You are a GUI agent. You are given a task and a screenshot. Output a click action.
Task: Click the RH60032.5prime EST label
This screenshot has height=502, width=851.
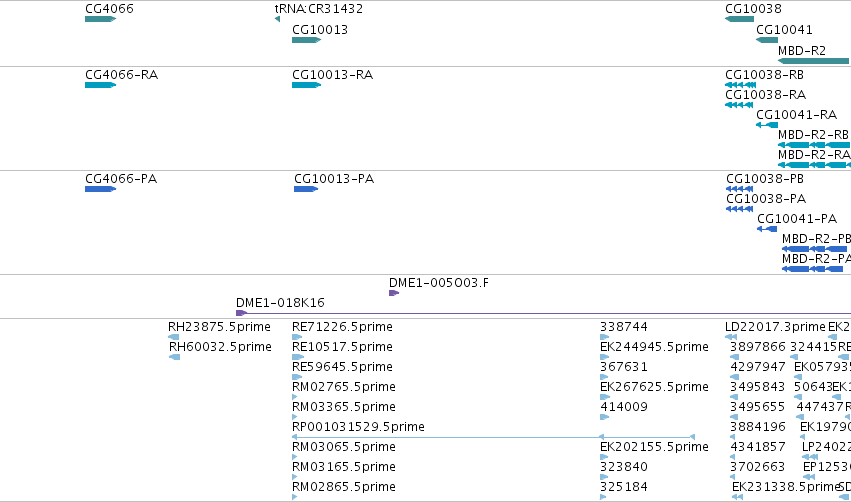point(220,347)
